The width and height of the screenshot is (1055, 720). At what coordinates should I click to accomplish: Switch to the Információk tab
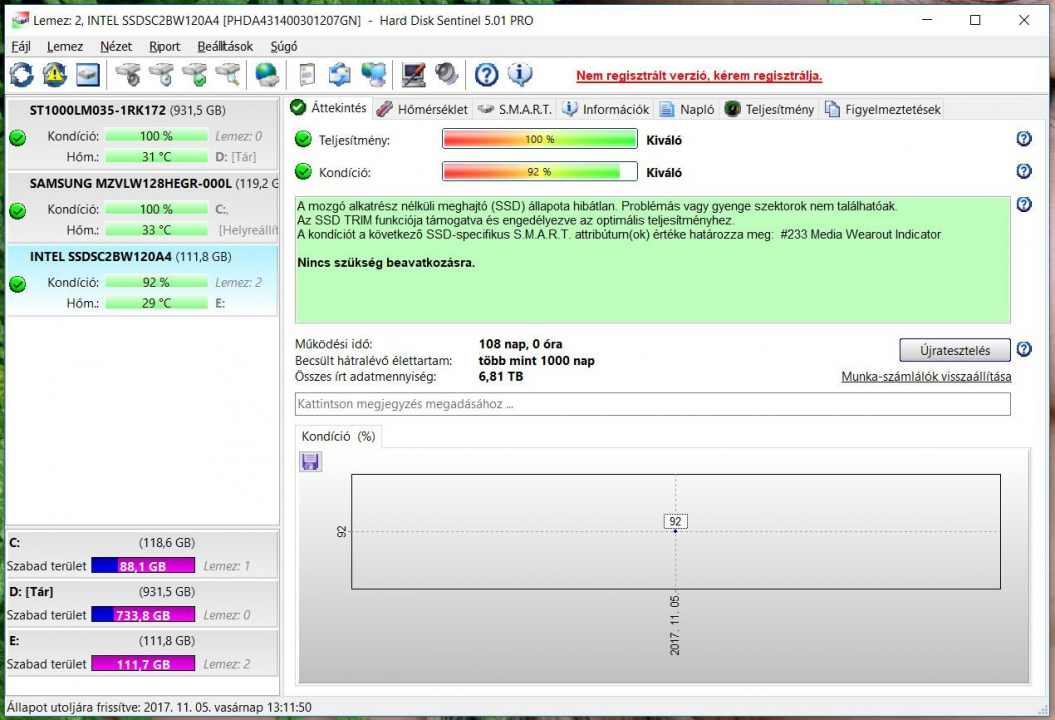click(x=606, y=109)
